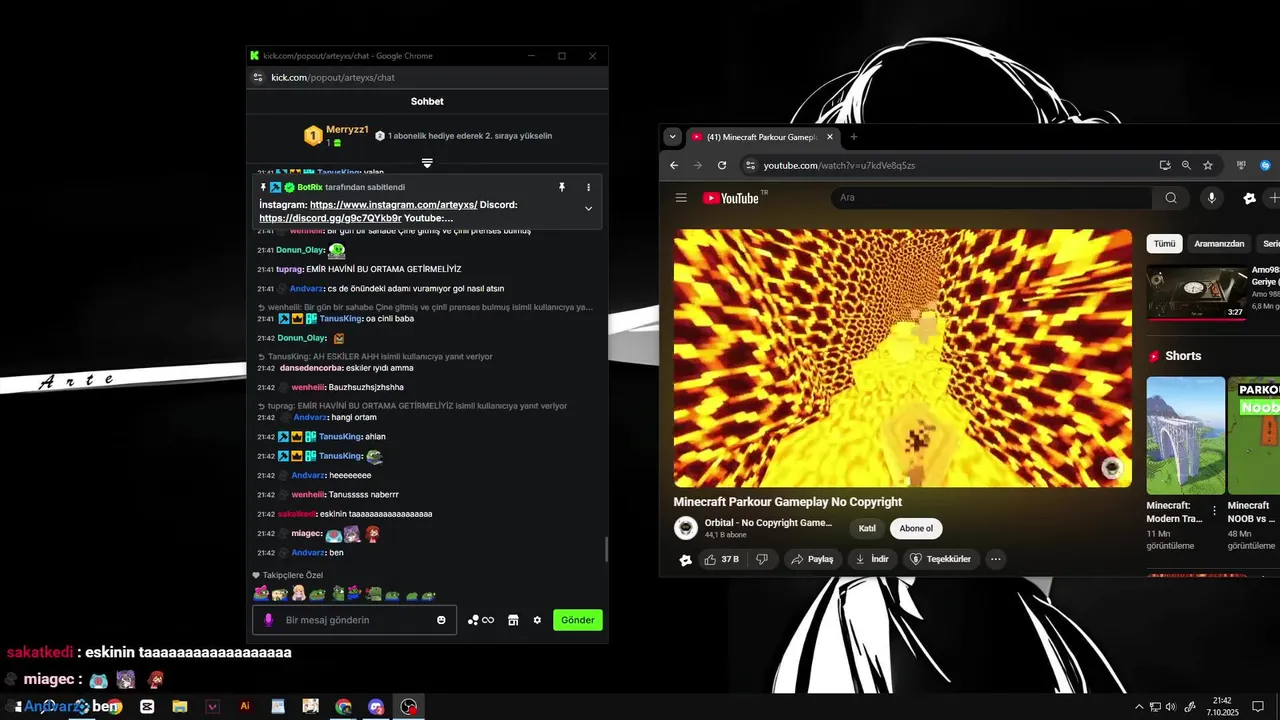Viewport: 1280px width, 720px height.
Task: Select the Tümü filter chip
Action: point(1165,244)
